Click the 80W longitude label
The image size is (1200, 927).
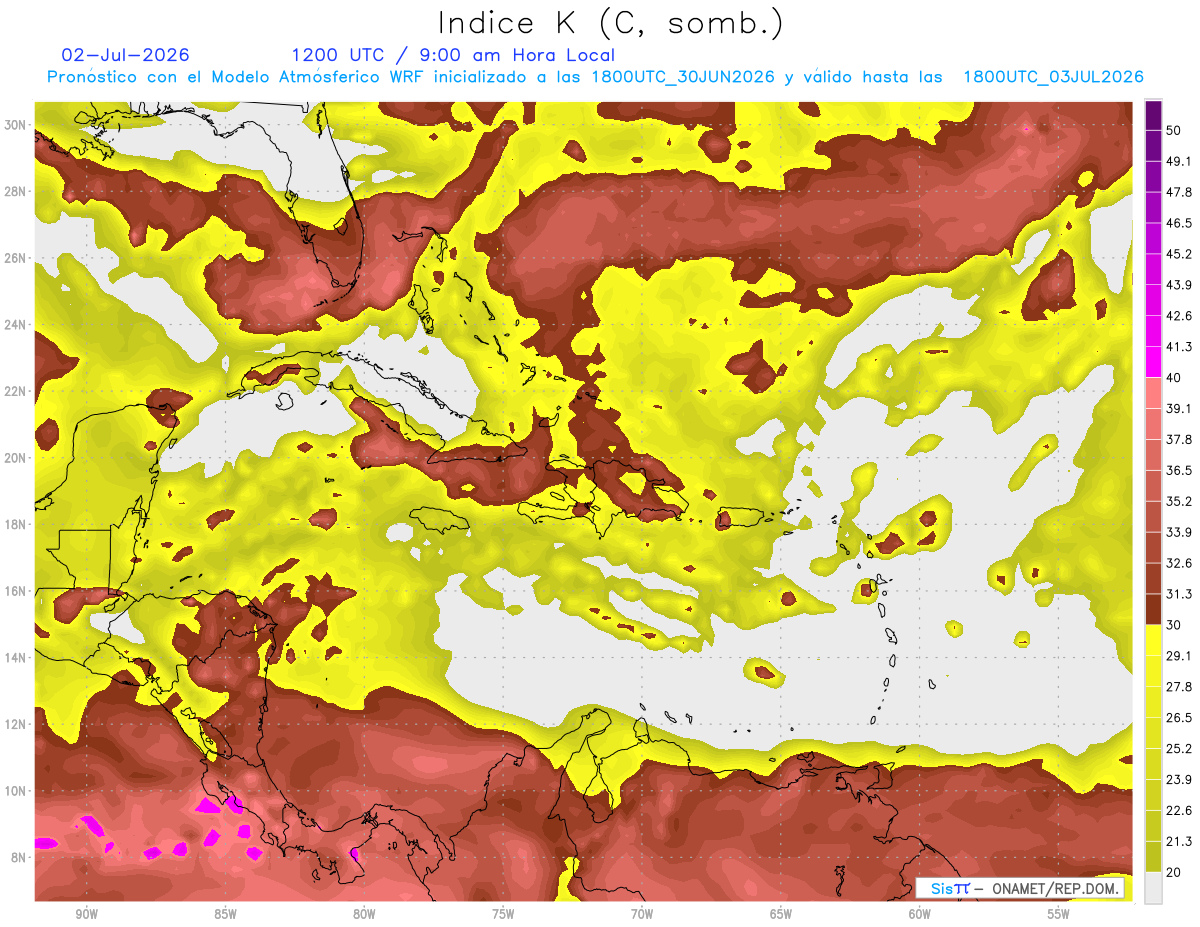(x=364, y=914)
